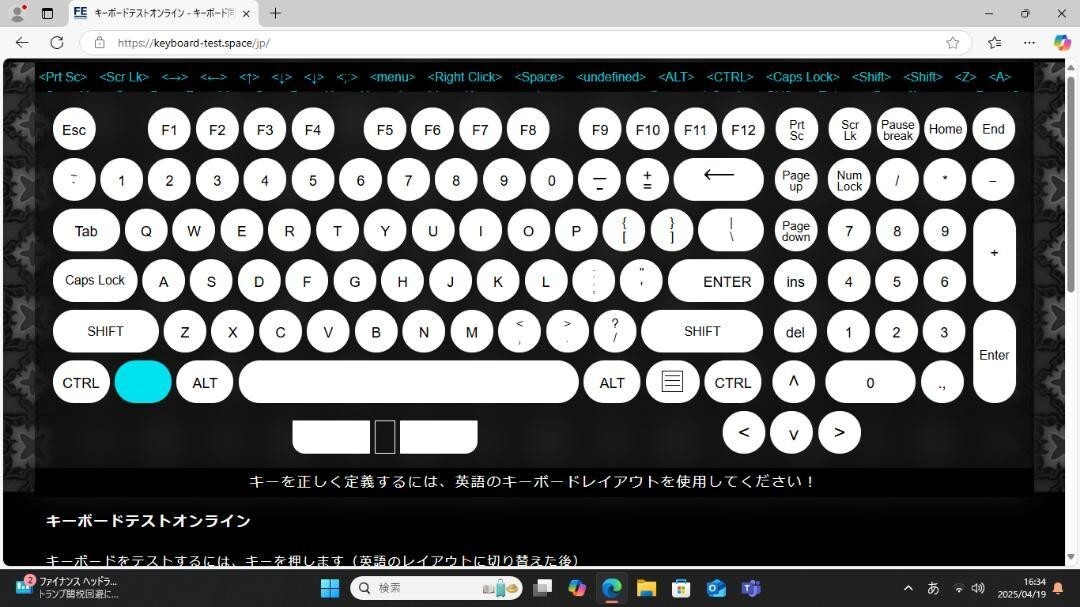Screen dimensions: 1080x607
Task: Click the right mouse button indicator
Action: [439, 437]
